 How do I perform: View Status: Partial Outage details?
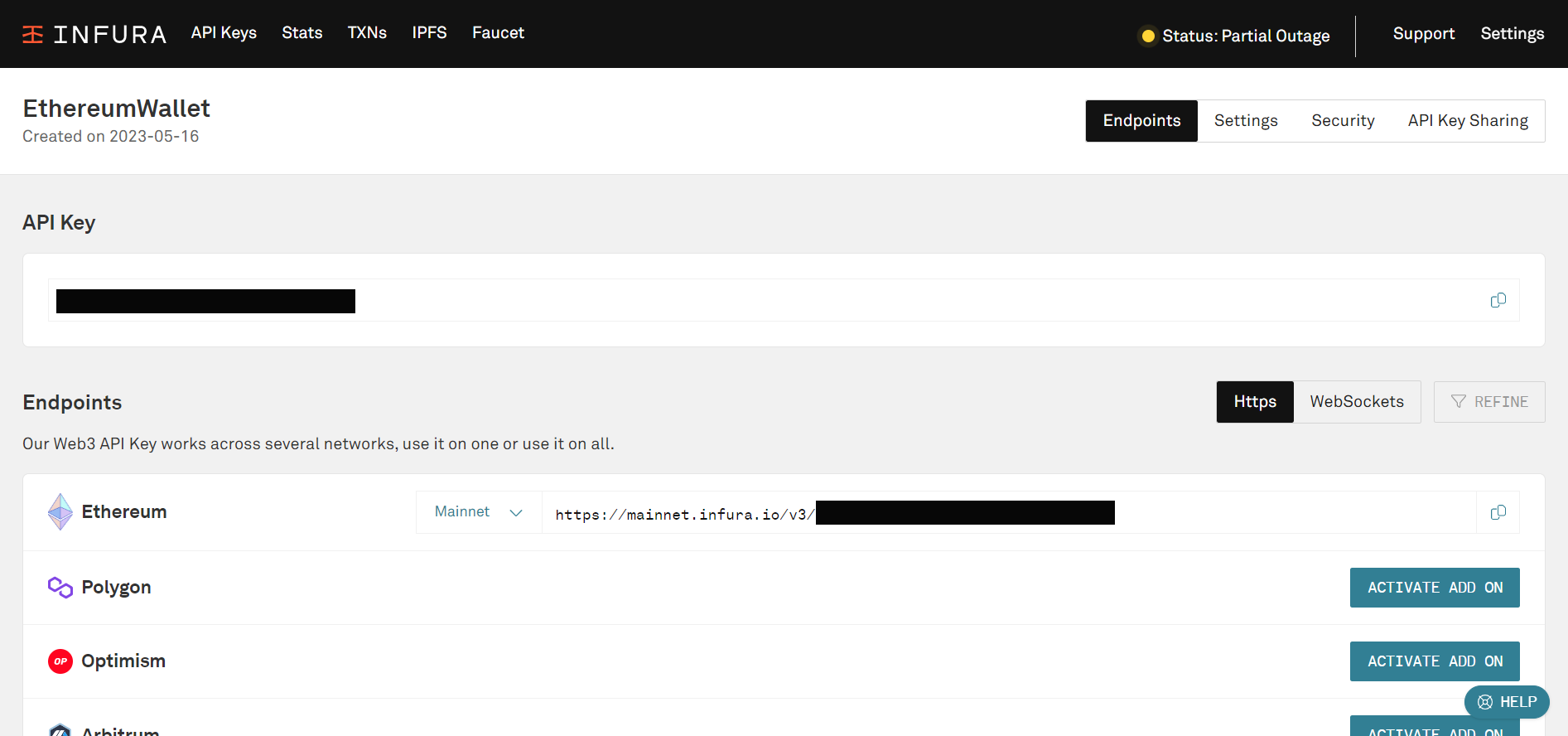(x=1246, y=36)
